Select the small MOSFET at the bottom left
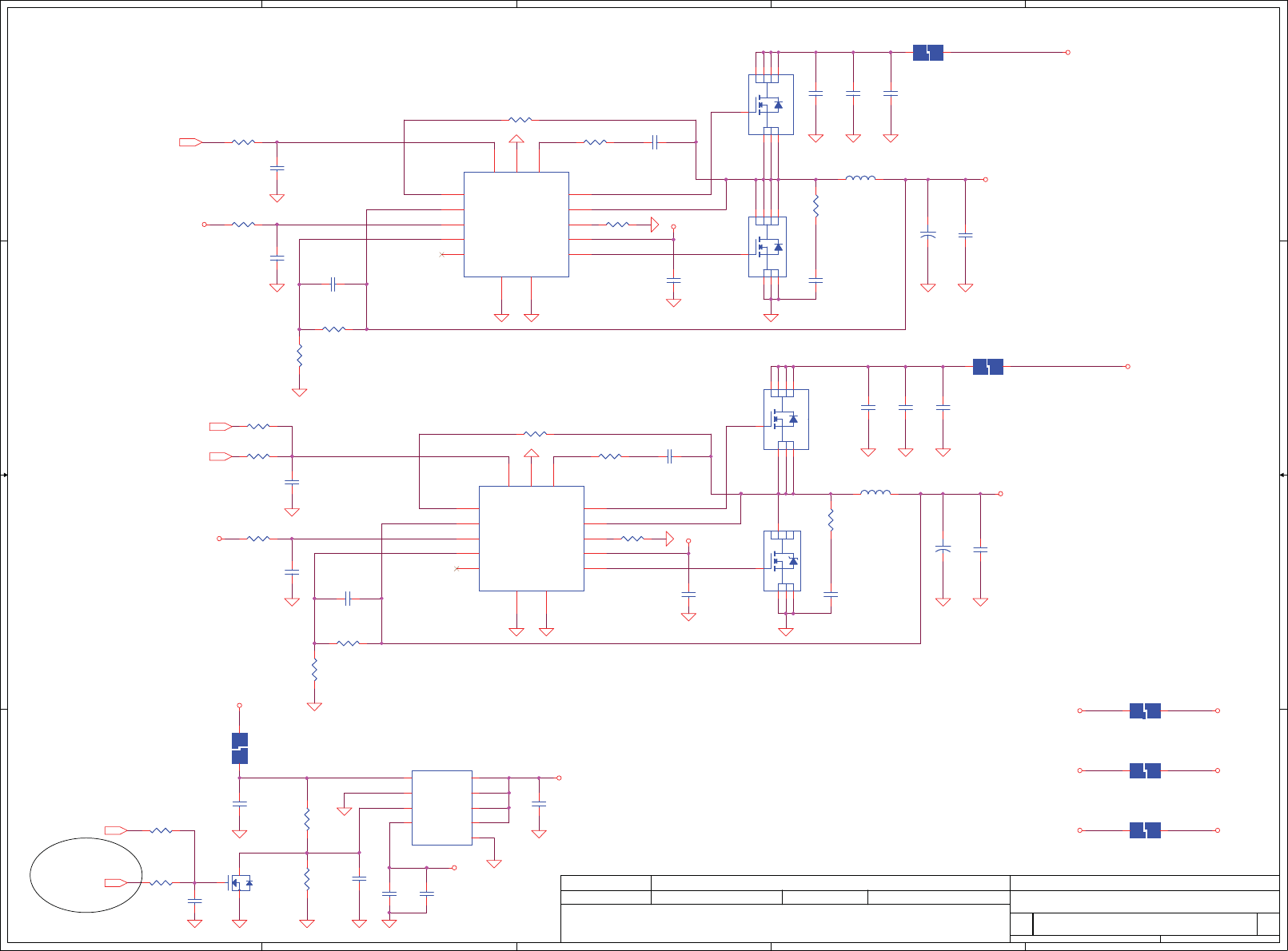 click(x=241, y=883)
